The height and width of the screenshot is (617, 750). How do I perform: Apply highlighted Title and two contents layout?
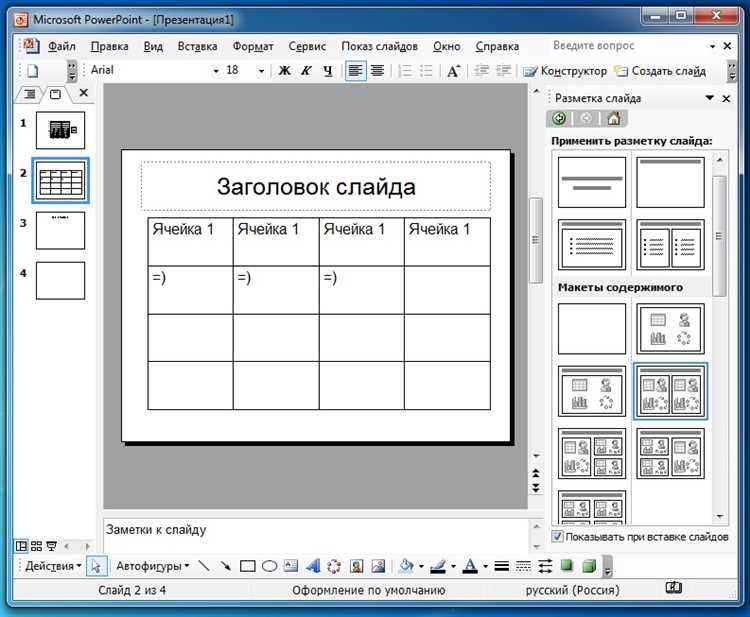point(670,391)
